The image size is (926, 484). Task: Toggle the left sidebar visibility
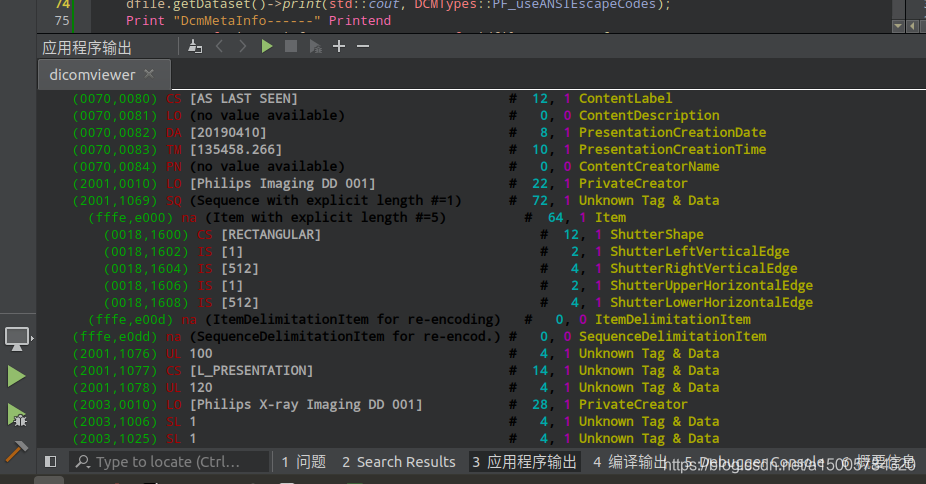click(51, 462)
